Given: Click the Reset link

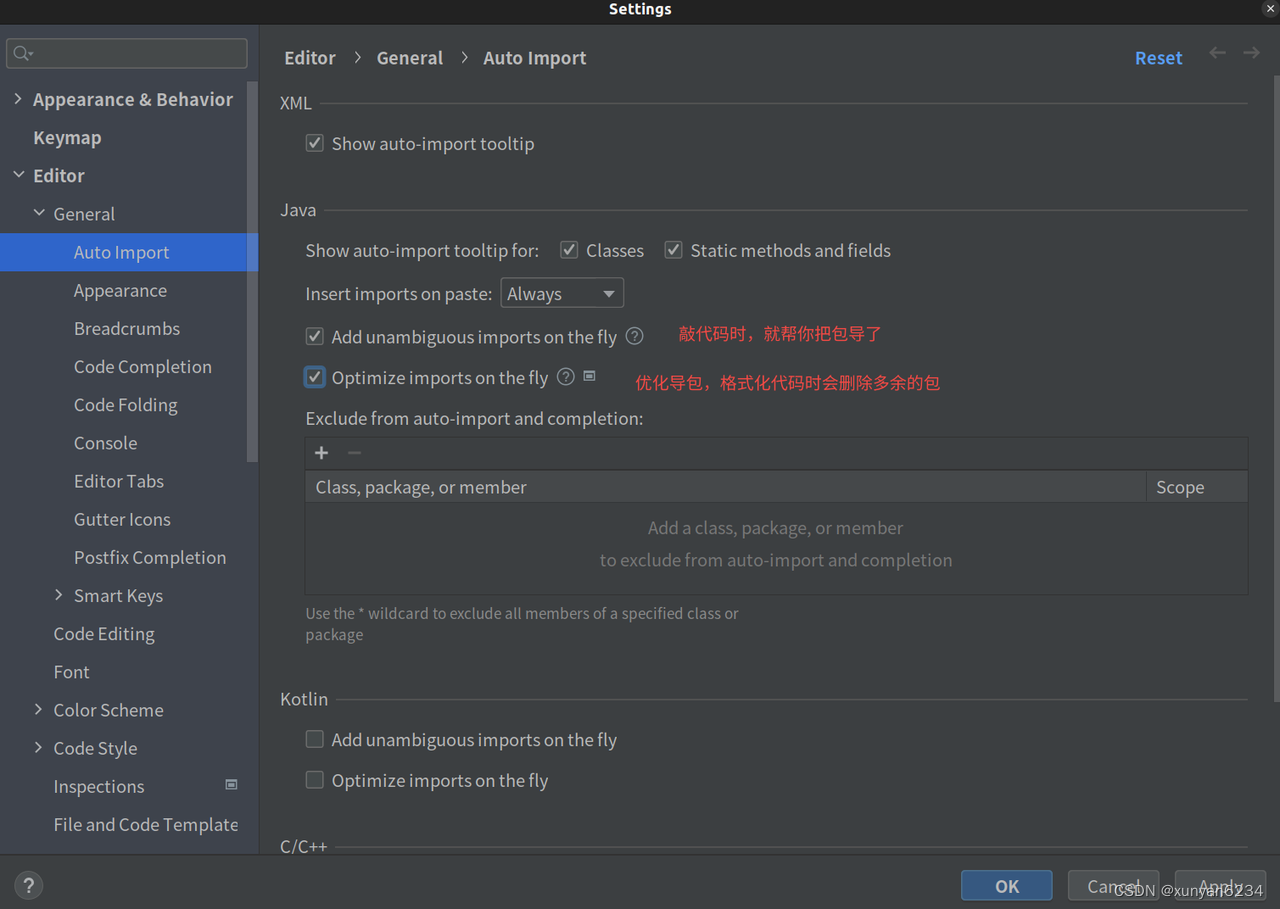Looking at the screenshot, I should click(1158, 58).
